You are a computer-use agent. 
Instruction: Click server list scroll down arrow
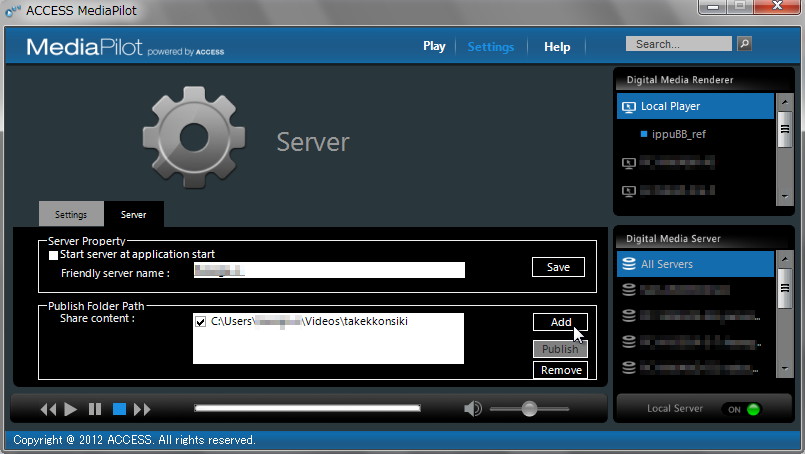click(785, 369)
